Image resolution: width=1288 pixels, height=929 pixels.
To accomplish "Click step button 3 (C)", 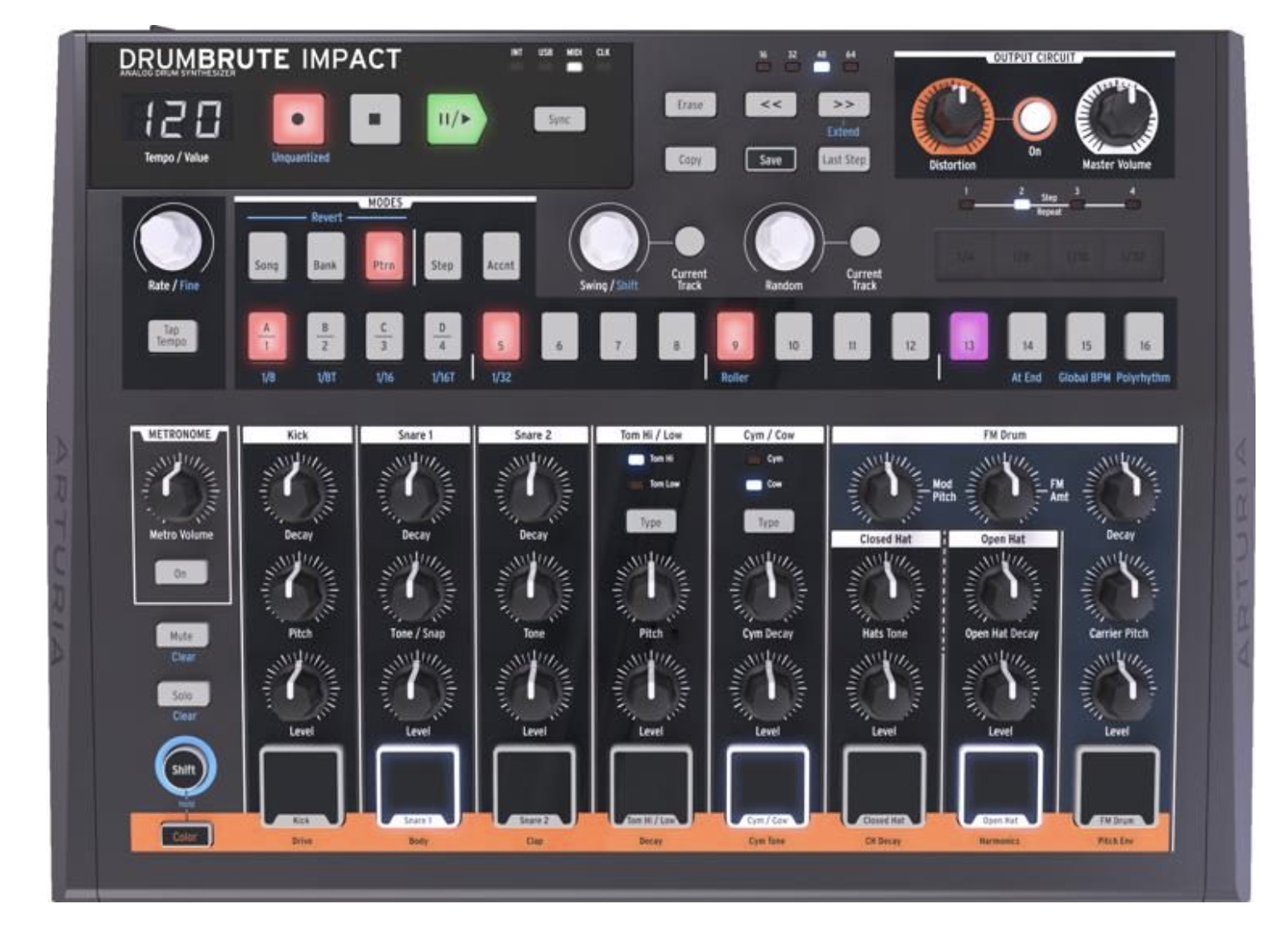I will coord(384,336).
